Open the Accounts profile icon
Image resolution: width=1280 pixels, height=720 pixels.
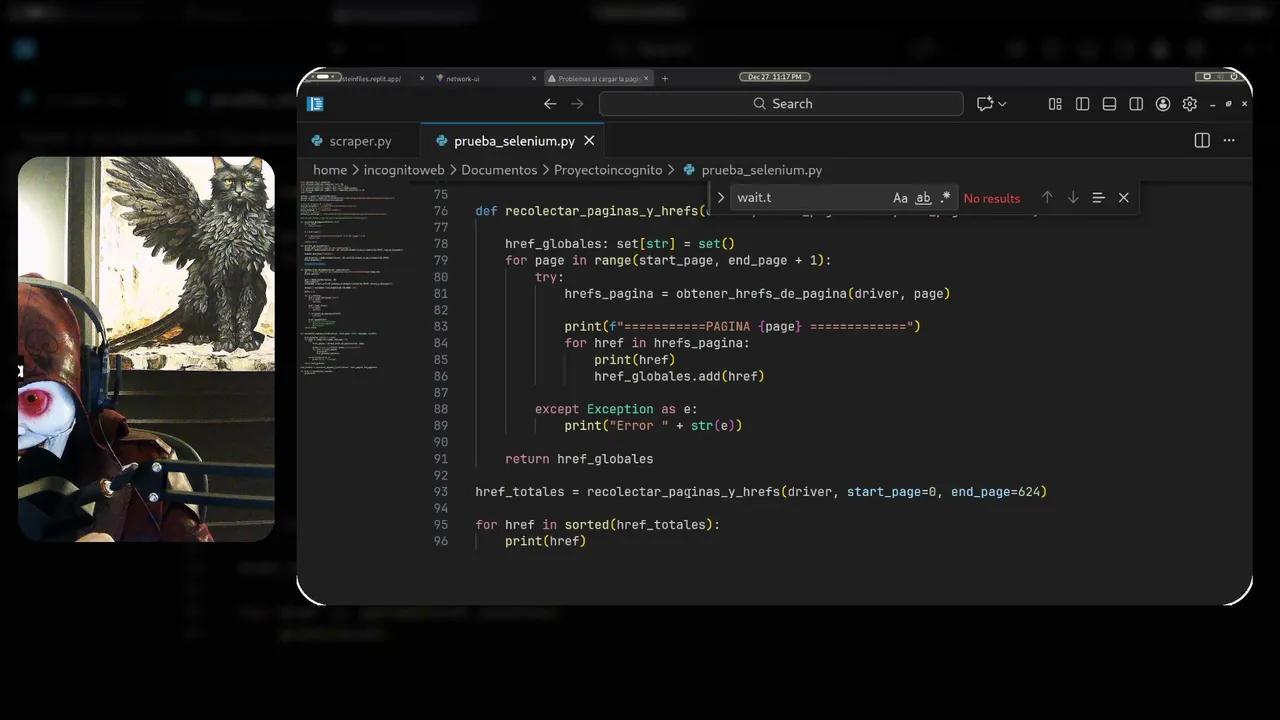point(1163,104)
